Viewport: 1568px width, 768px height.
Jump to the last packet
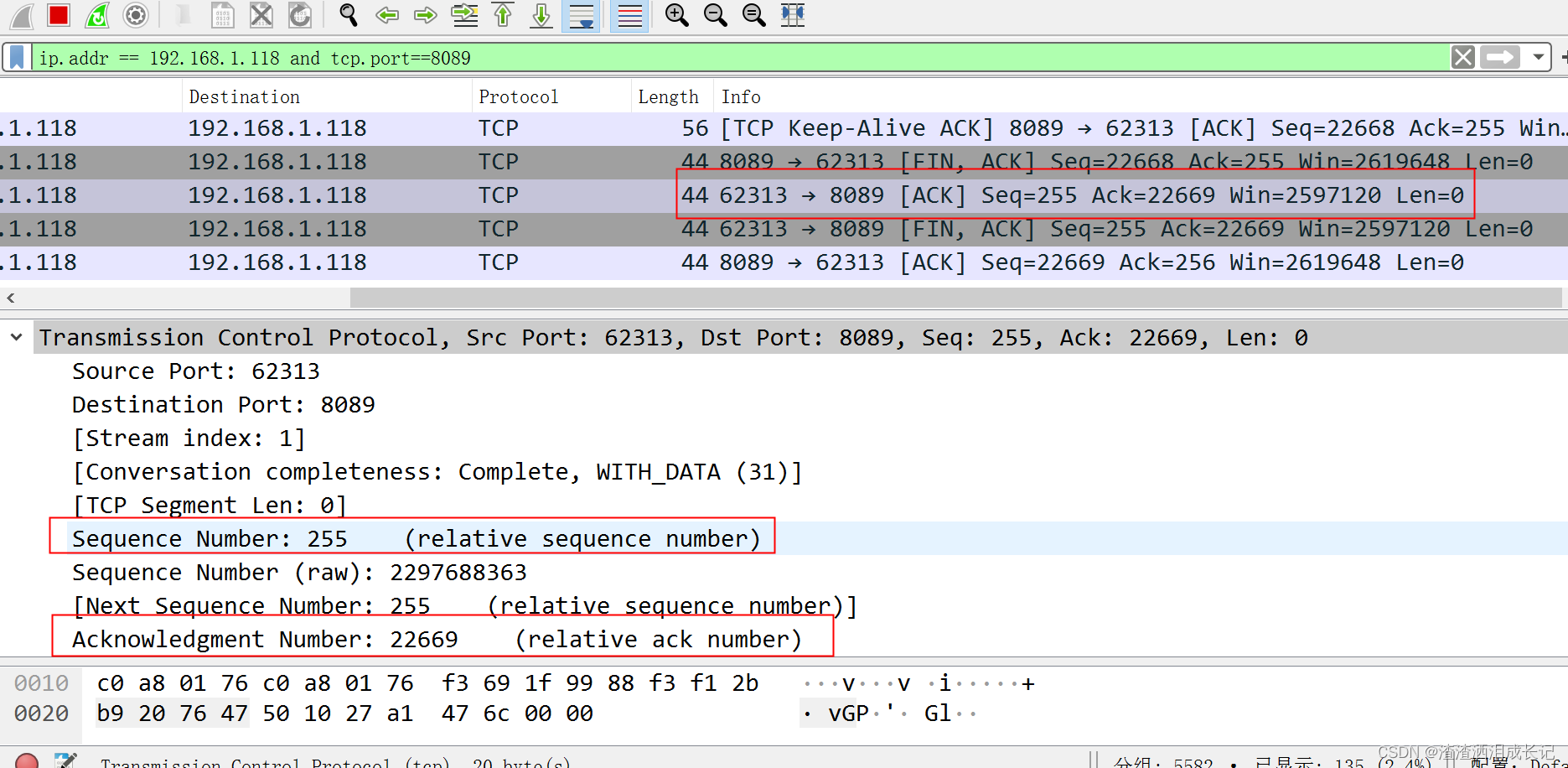click(x=541, y=15)
